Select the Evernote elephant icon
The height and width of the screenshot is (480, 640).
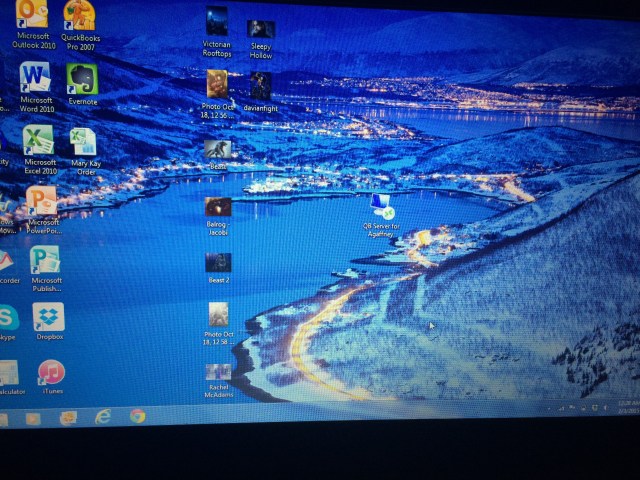coord(82,79)
